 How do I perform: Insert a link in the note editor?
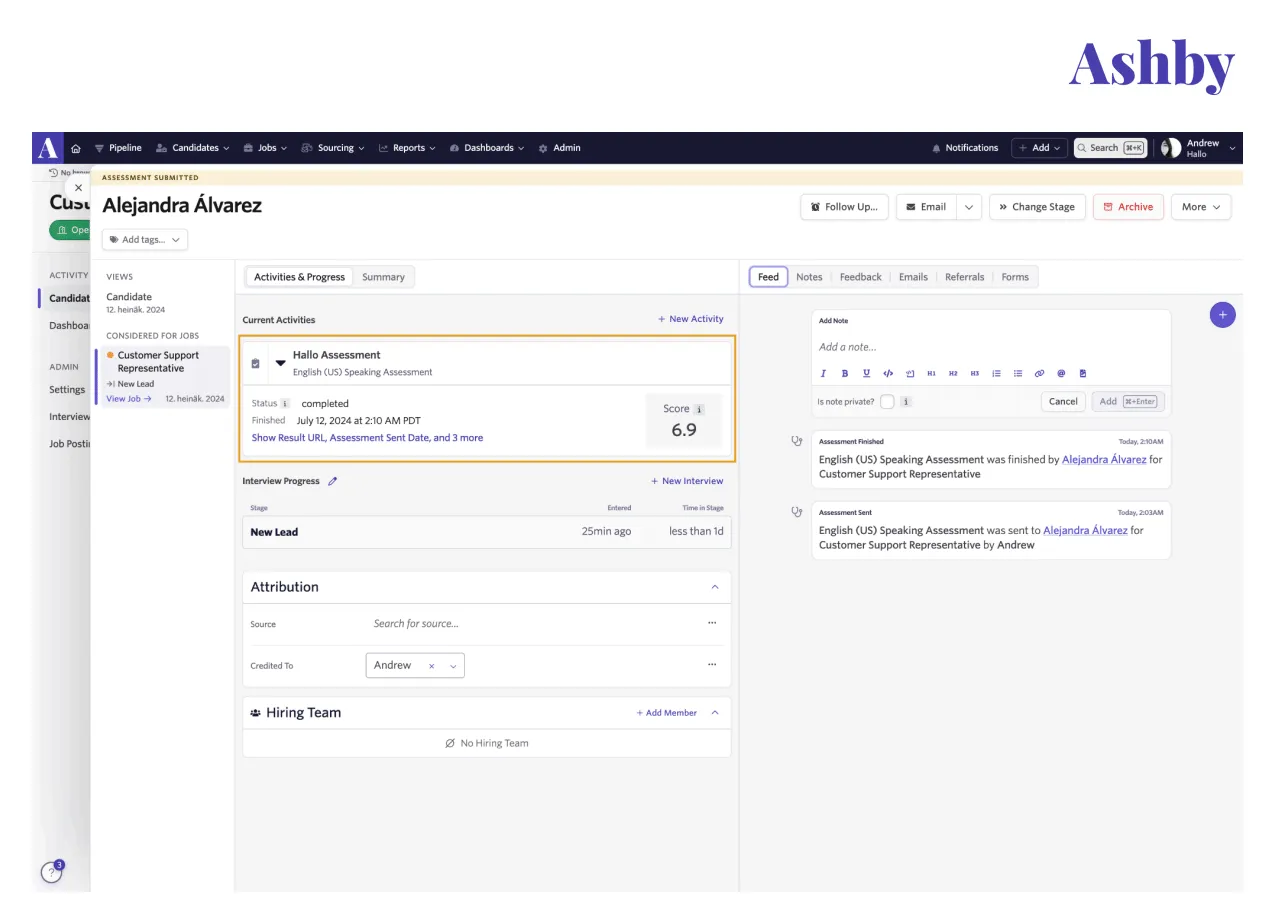point(1039,373)
